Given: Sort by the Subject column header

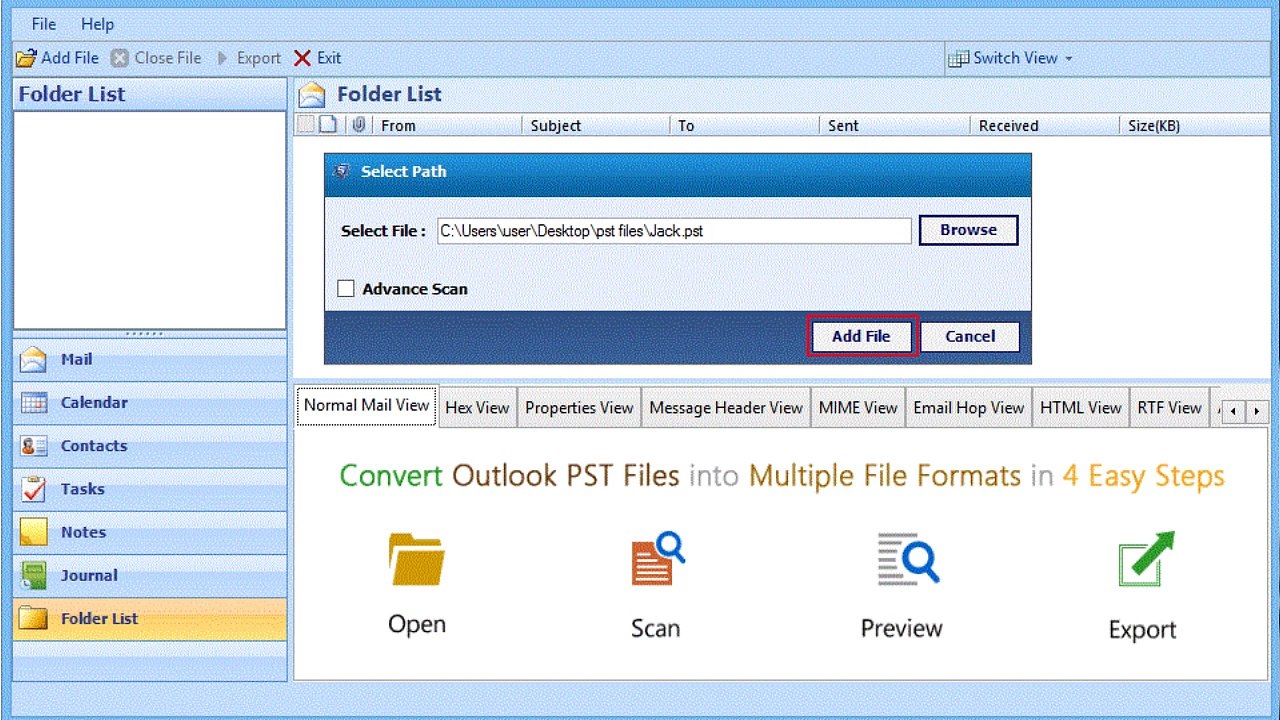Looking at the screenshot, I should (596, 125).
